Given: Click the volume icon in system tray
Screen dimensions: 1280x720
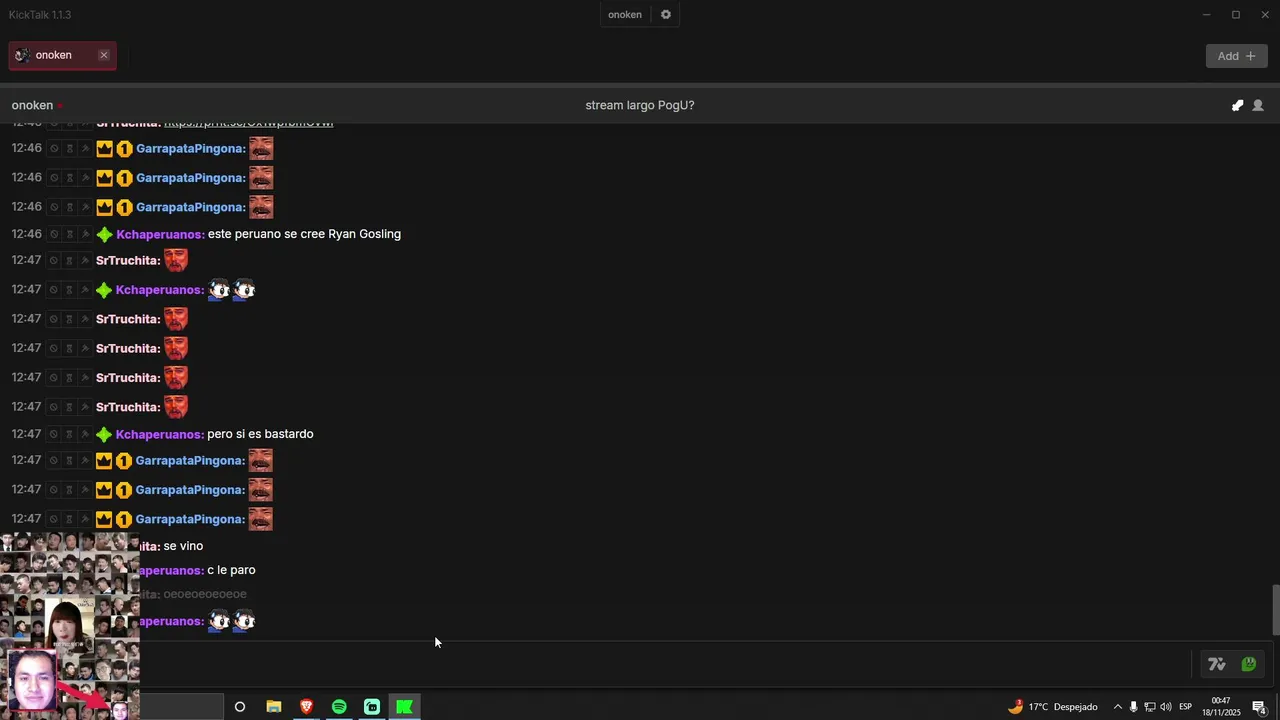Looking at the screenshot, I should [x=1166, y=707].
